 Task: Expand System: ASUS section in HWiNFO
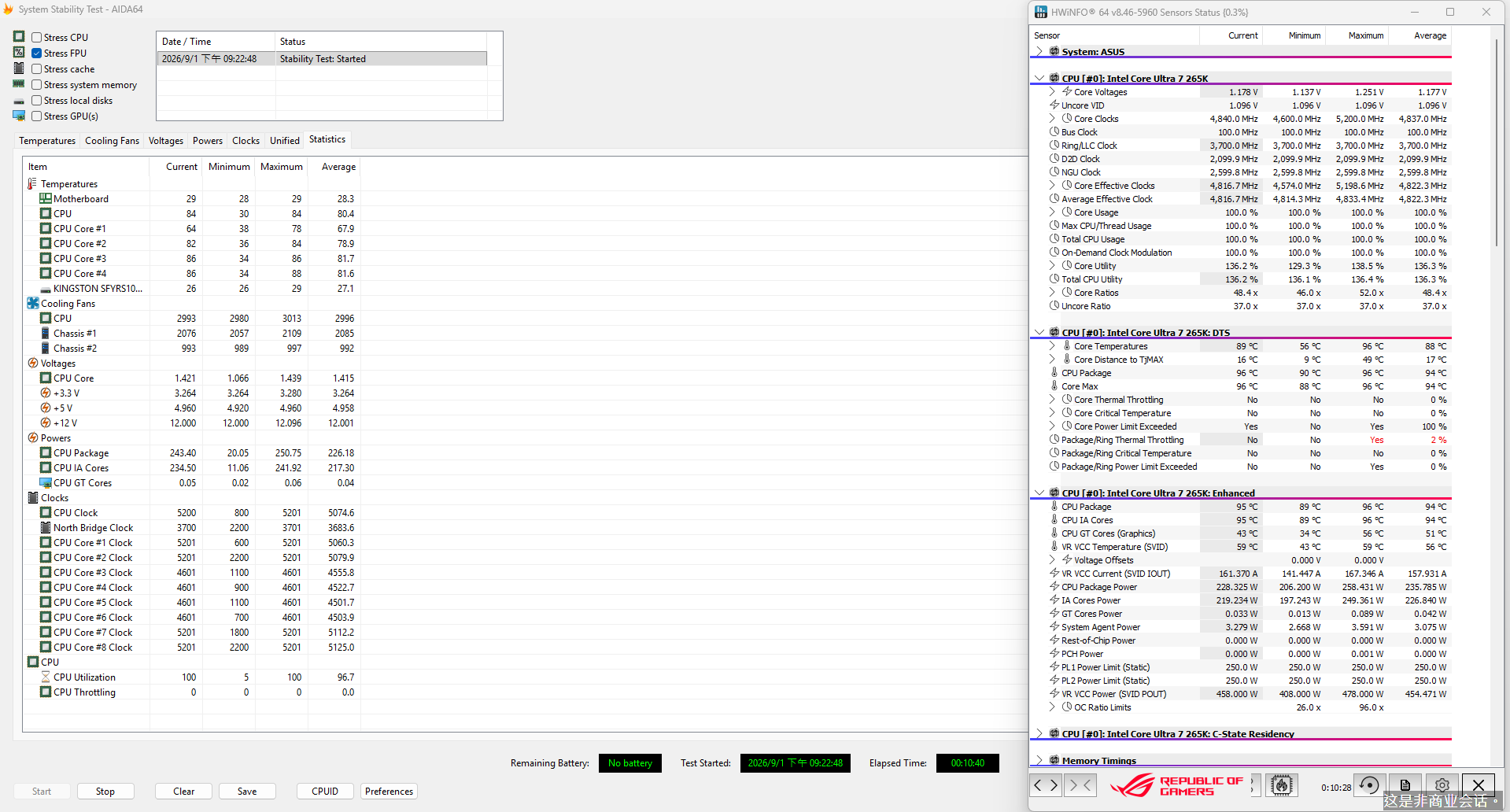pos(1039,51)
